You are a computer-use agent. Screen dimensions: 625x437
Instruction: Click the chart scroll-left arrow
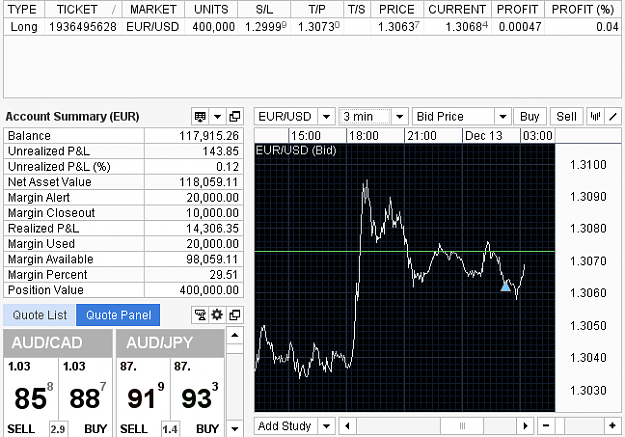point(347,426)
